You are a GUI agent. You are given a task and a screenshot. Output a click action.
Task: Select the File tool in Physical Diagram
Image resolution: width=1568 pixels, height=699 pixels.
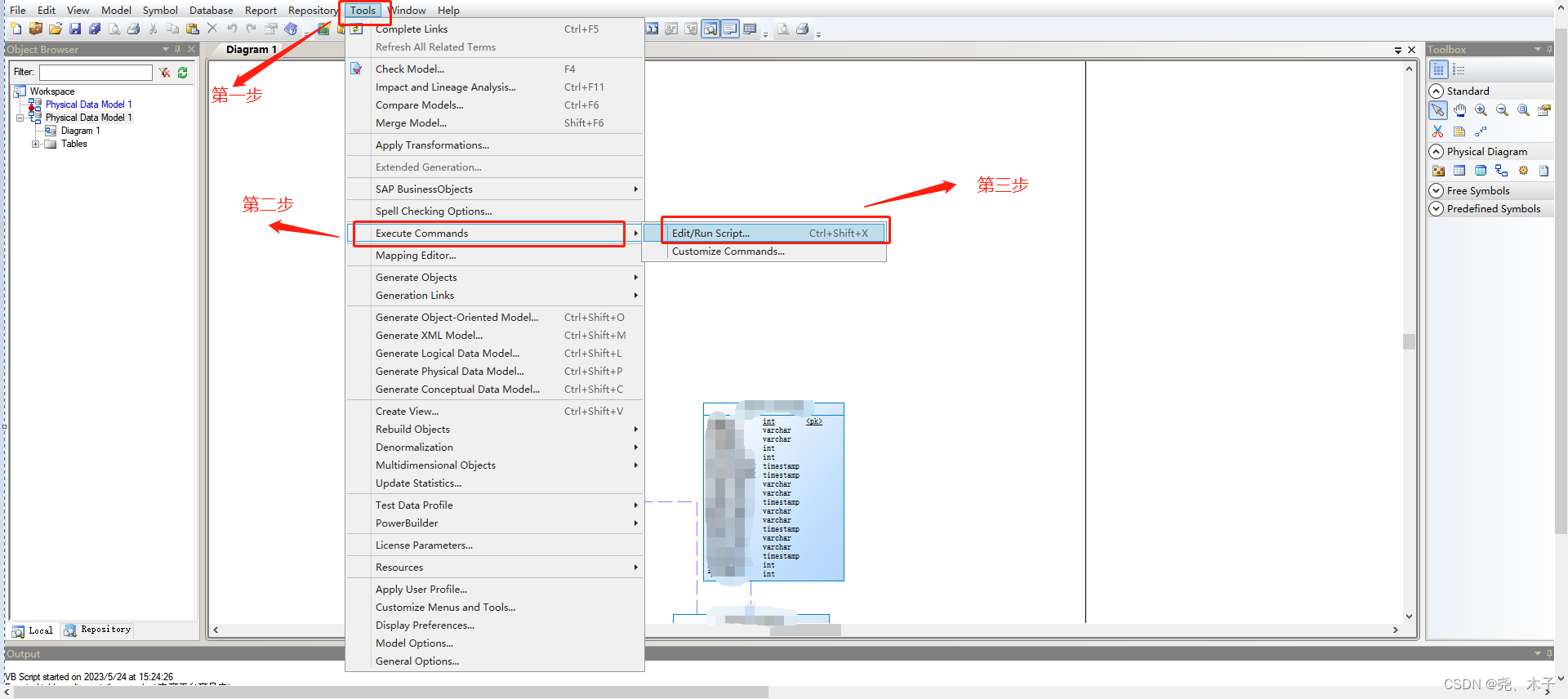click(x=1544, y=171)
